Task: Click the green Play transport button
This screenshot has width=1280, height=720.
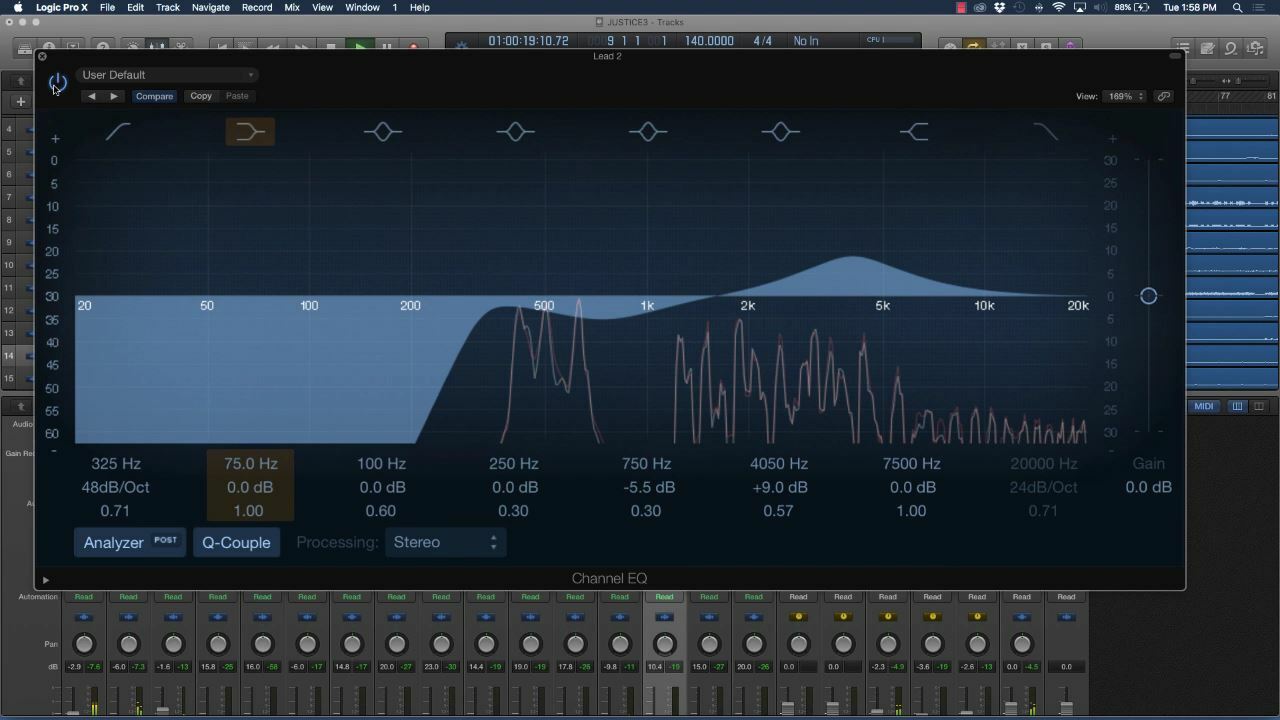Action: point(359,46)
